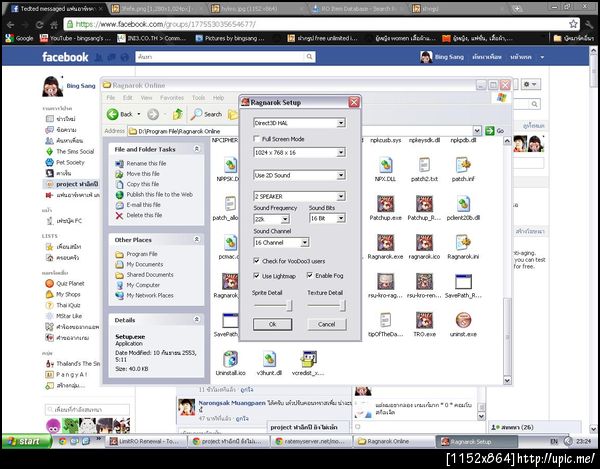Toggle Use Lightmap checkbox
The width and height of the screenshot is (600, 469).
point(257,275)
